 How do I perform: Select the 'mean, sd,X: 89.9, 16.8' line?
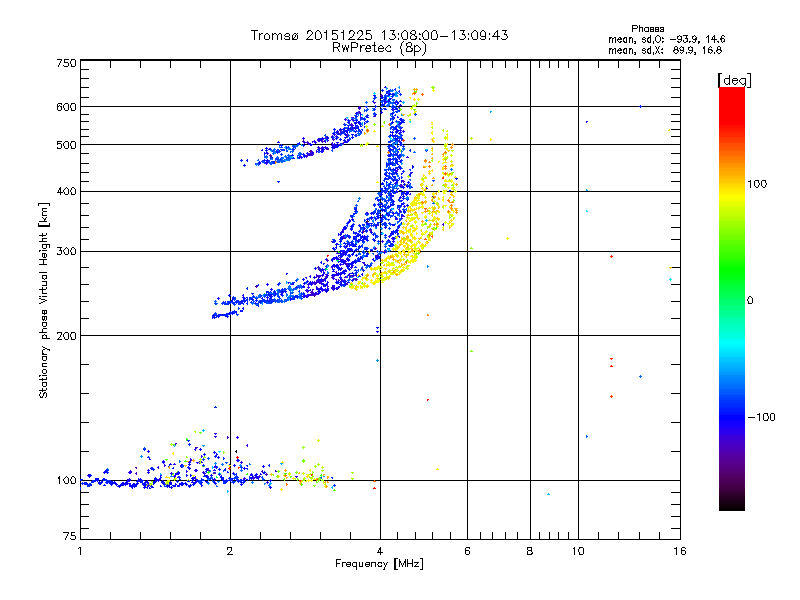pyautogui.click(x=665, y=50)
